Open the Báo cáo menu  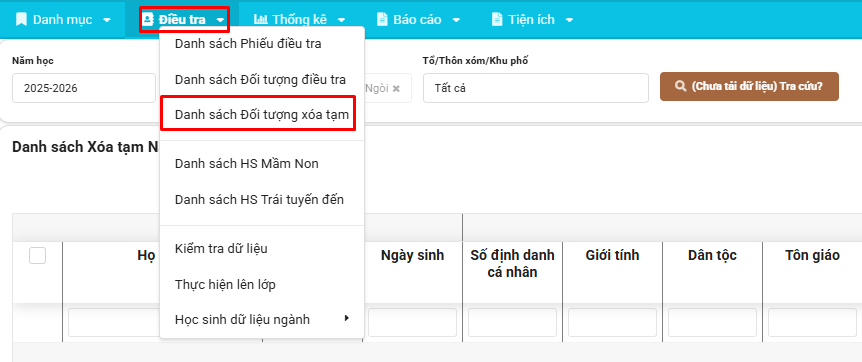418,20
